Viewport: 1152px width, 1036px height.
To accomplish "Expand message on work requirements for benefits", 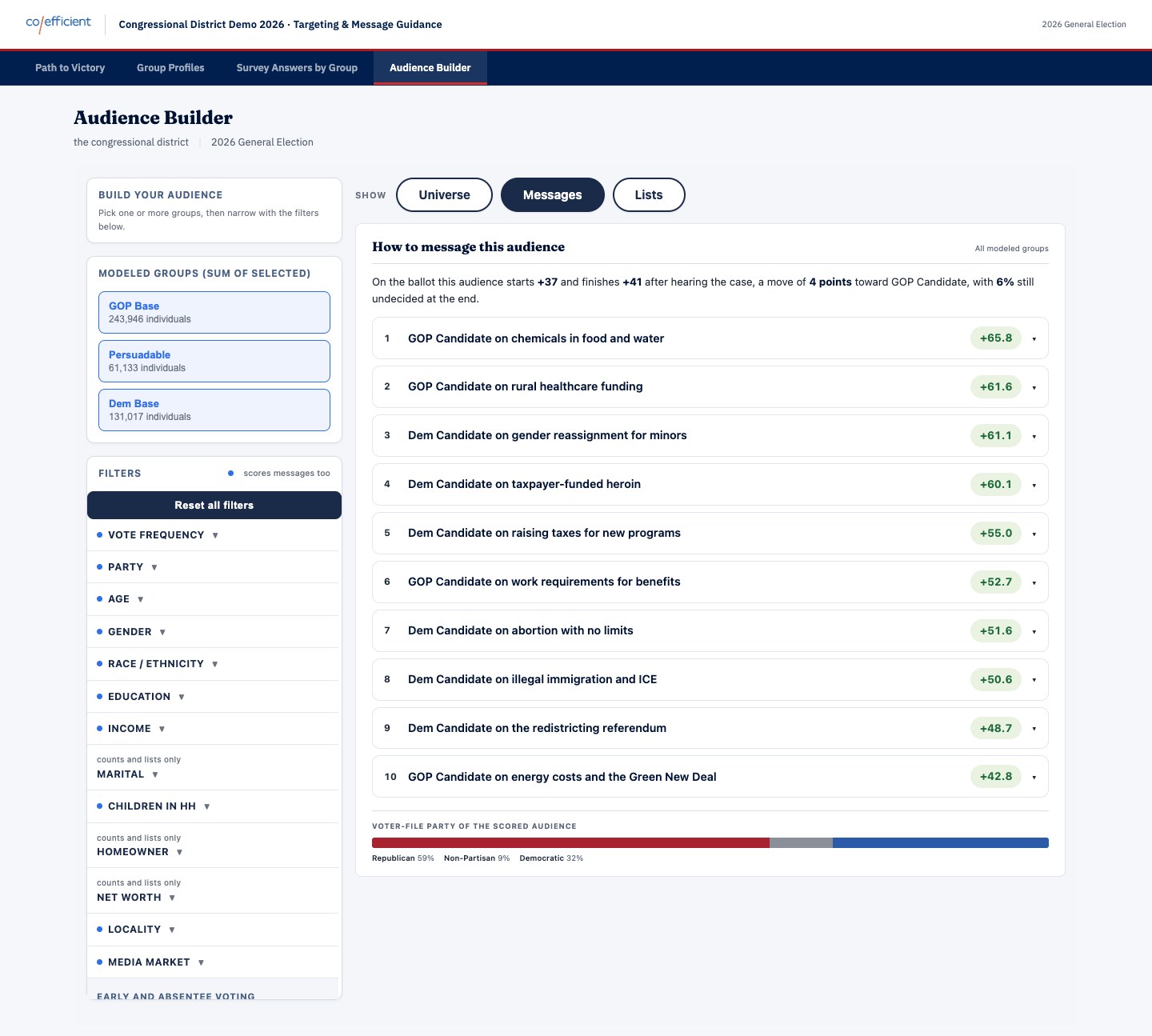I will pos(710,582).
